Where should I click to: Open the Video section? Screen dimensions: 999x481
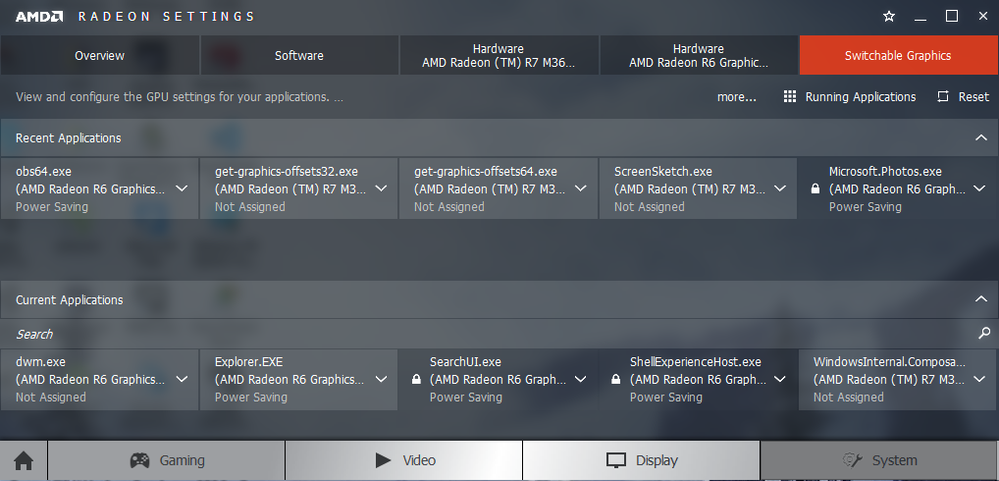(404, 460)
